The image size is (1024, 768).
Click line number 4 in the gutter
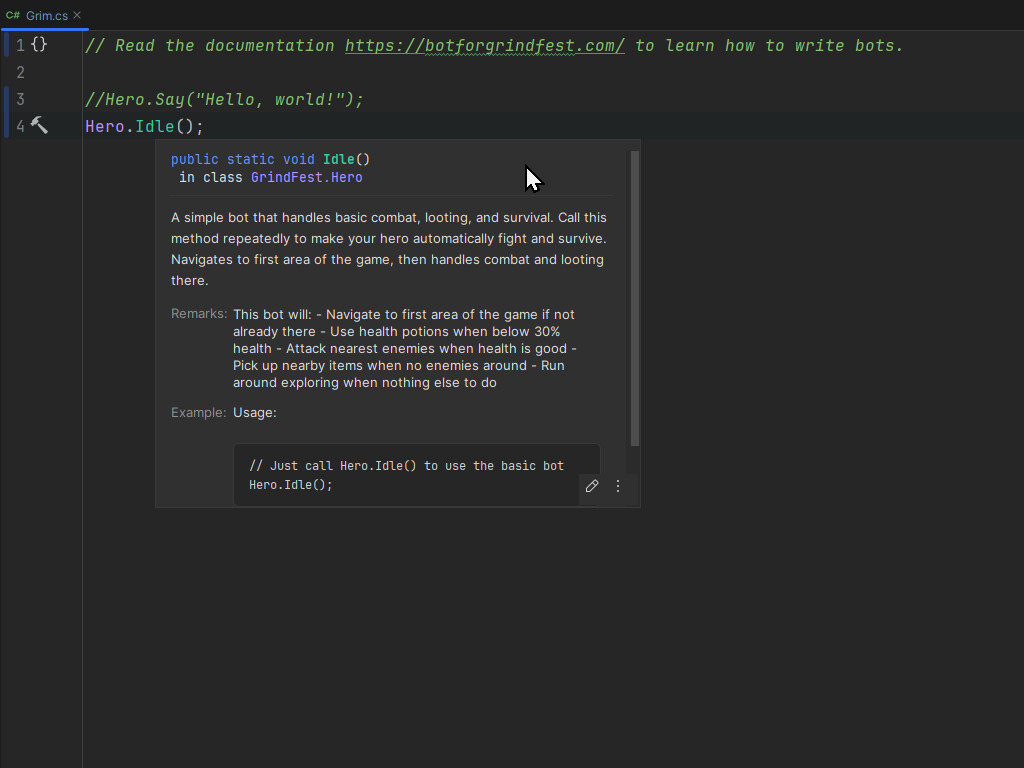point(20,125)
